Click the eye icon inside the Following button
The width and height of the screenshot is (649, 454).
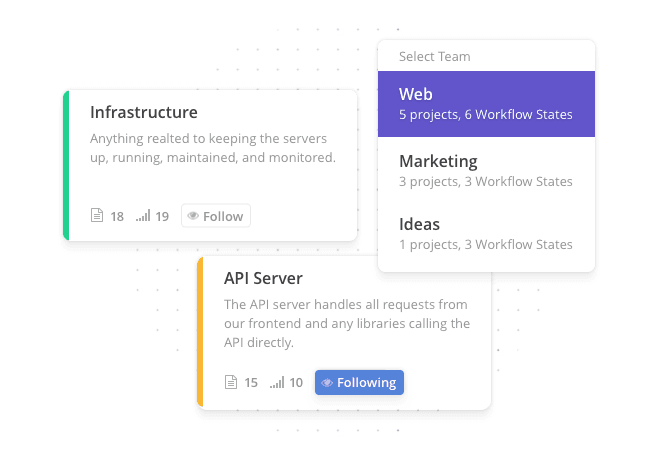(x=327, y=382)
